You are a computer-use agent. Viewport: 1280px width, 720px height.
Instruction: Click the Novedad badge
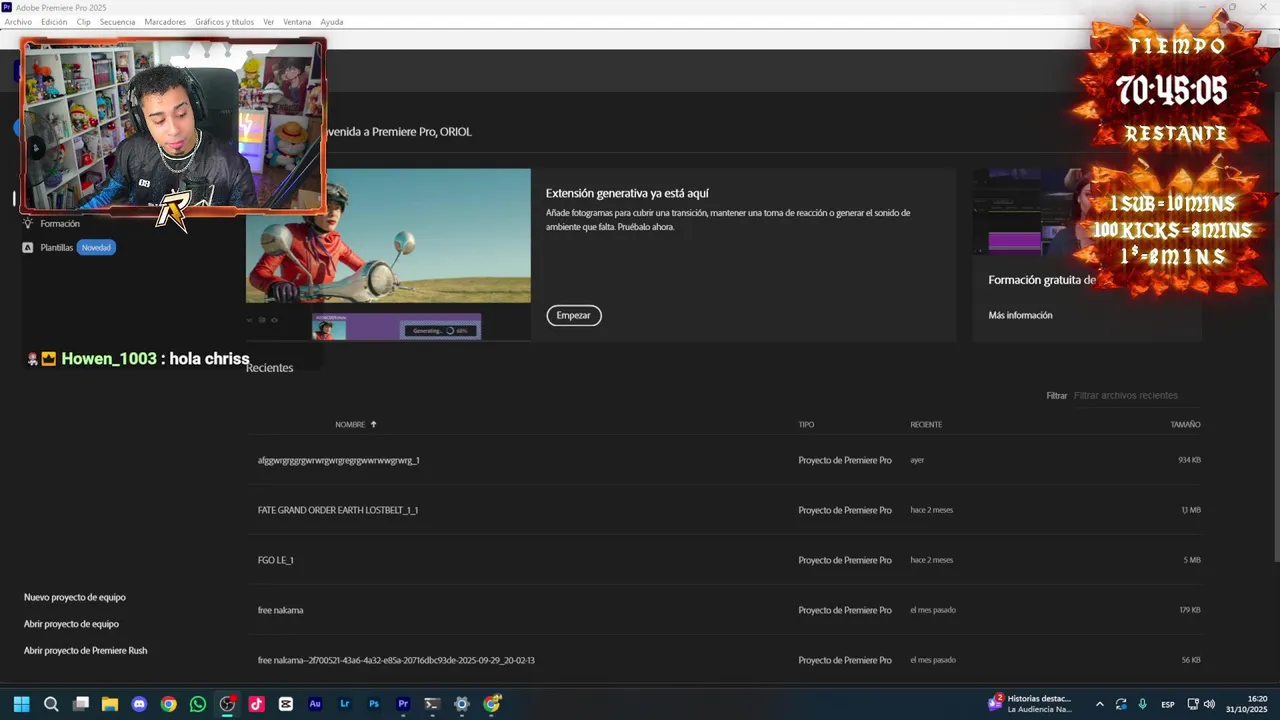96,247
